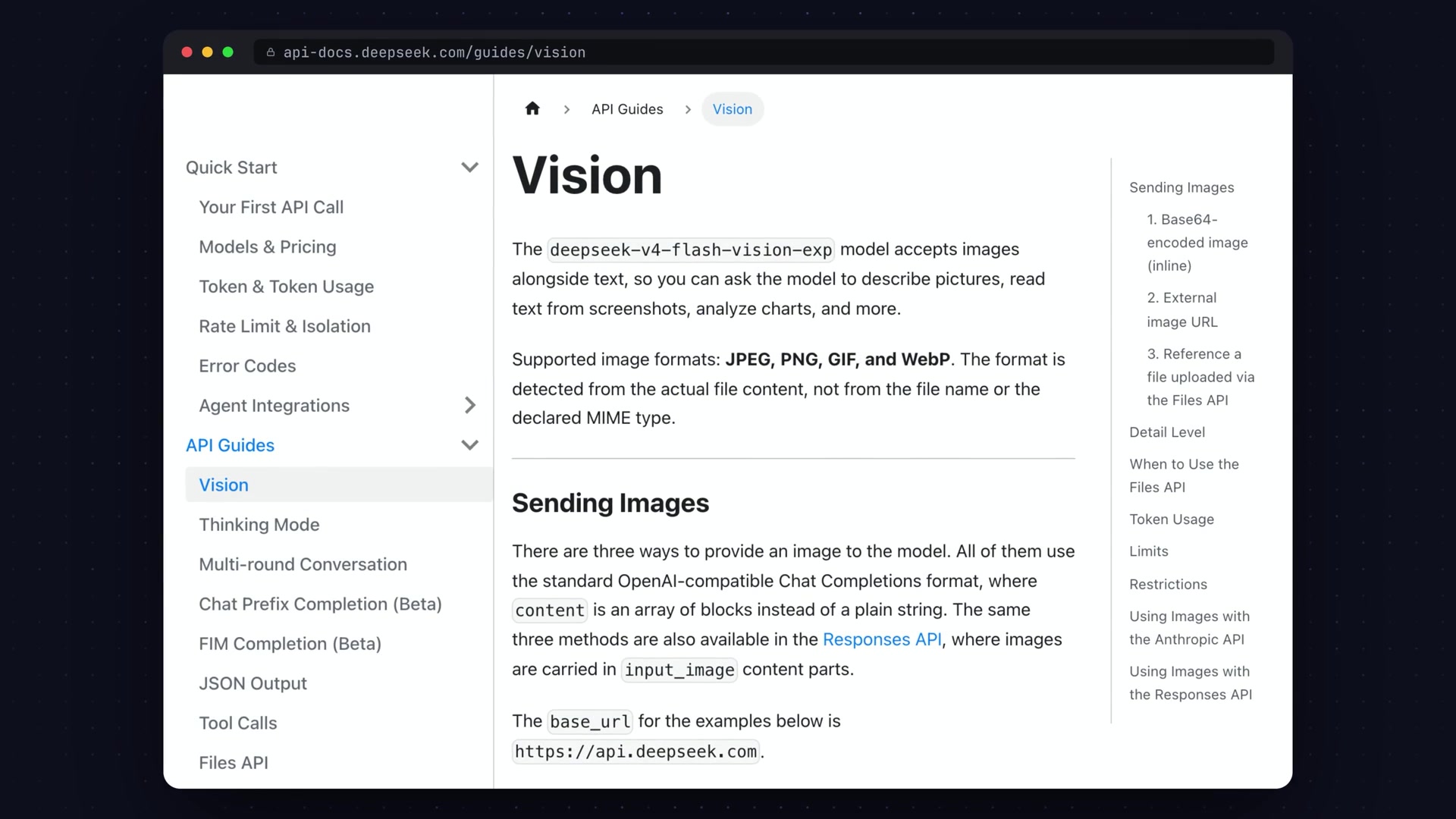Open the Files API guide

(234, 763)
